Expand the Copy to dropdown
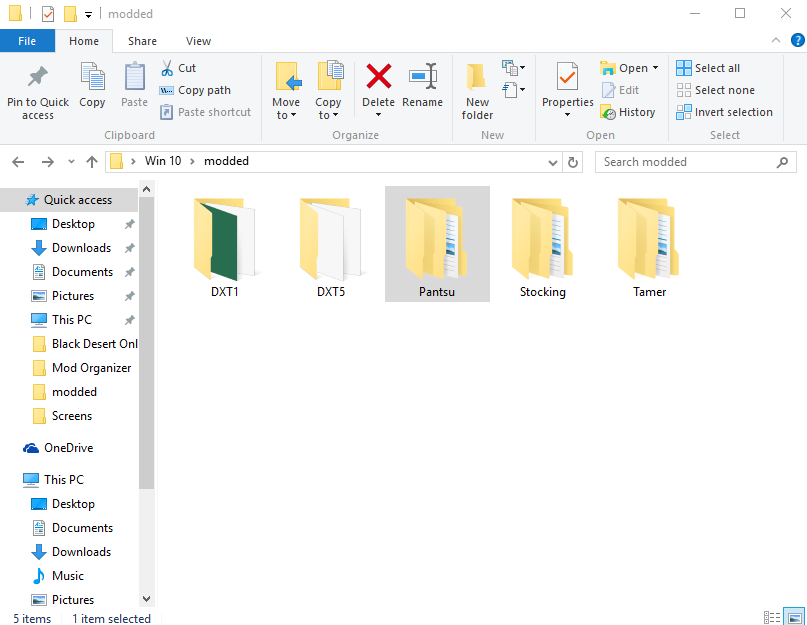Viewport: 807px width, 625px height. [328, 115]
